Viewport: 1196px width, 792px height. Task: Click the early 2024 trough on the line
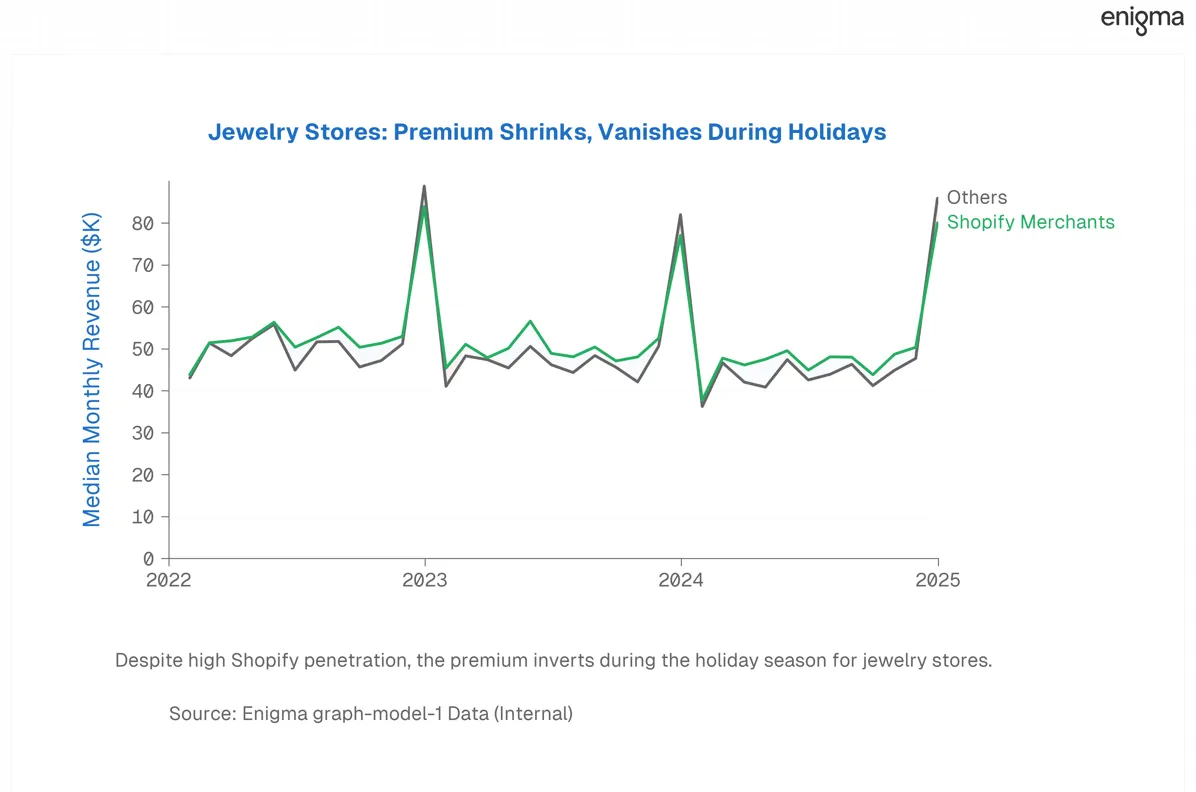coord(702,406)
